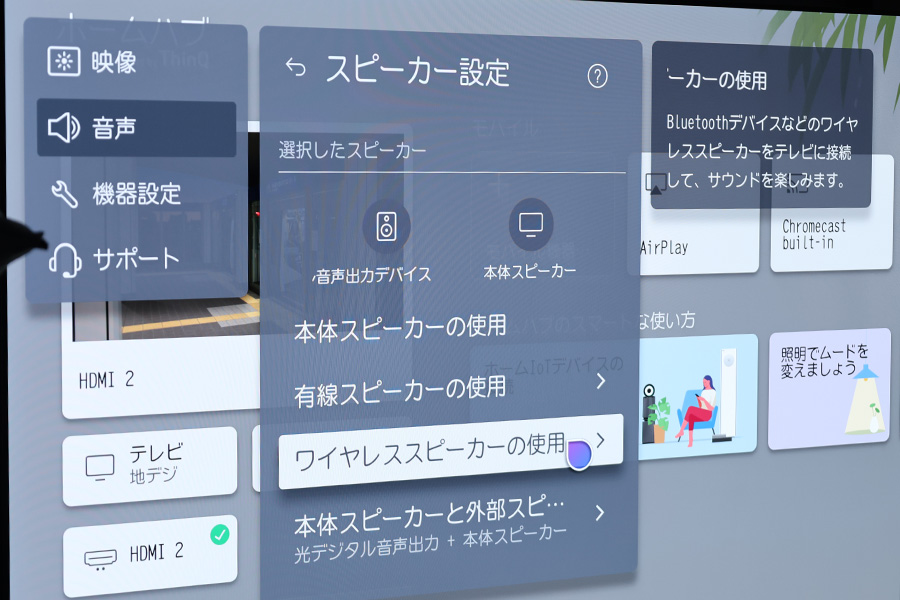Select ワイヤレススピーカーの使用 option
This screenshot has width=900, height=600.
point(451,452)
